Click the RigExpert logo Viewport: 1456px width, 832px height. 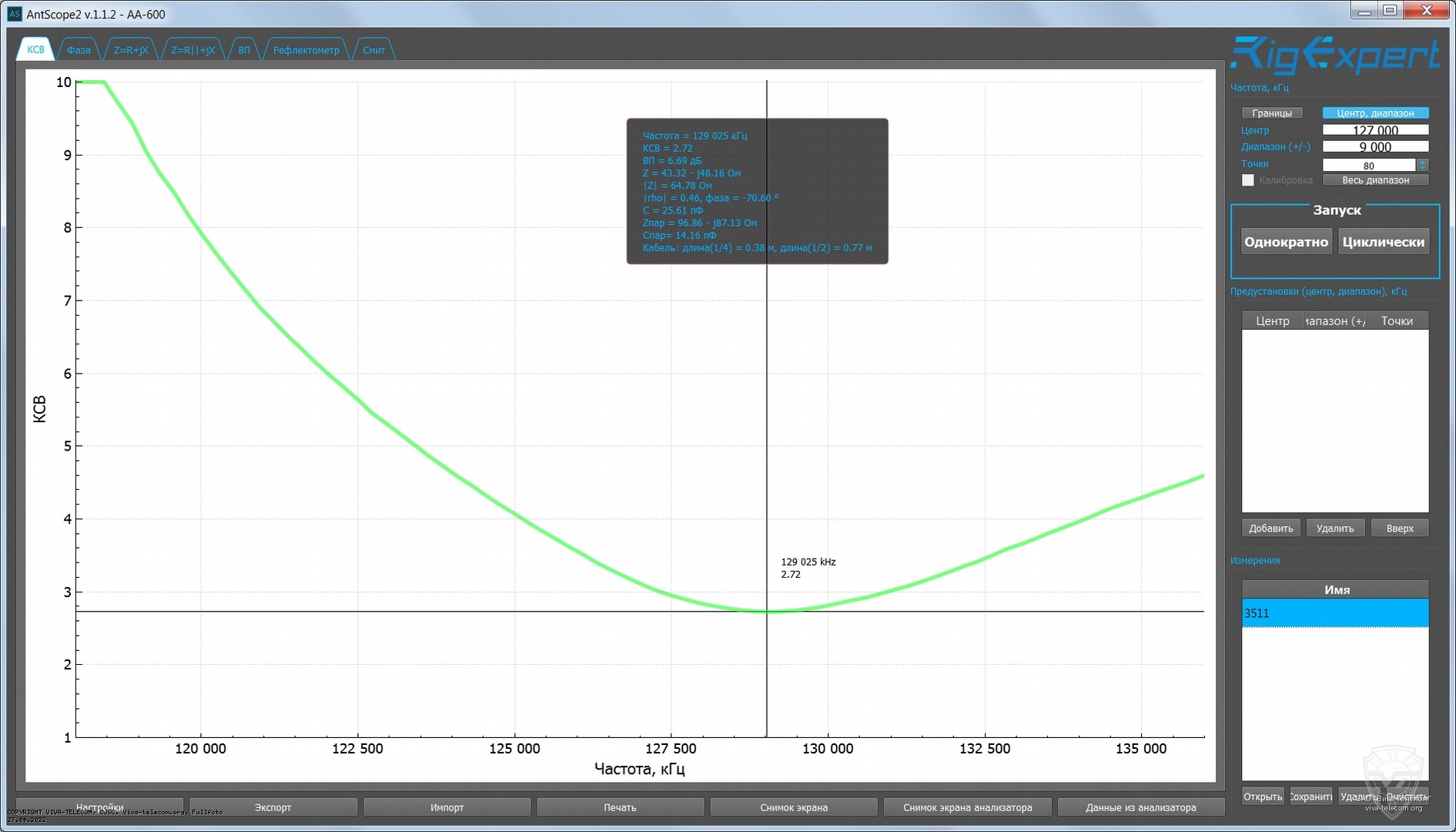pyautogui.click(x=1334, y=56)
